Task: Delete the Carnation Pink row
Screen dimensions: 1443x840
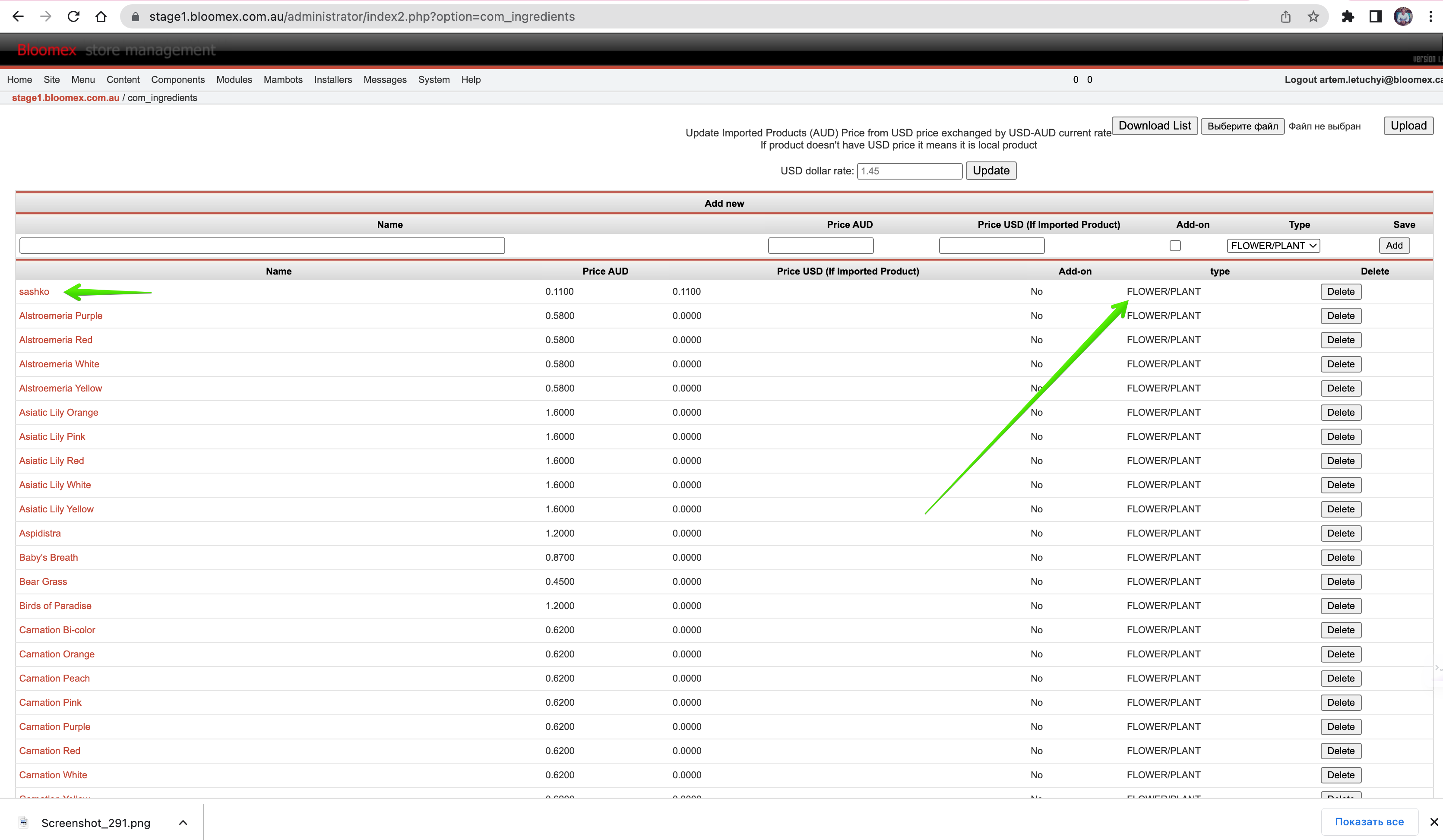Action: (1341, 702)
